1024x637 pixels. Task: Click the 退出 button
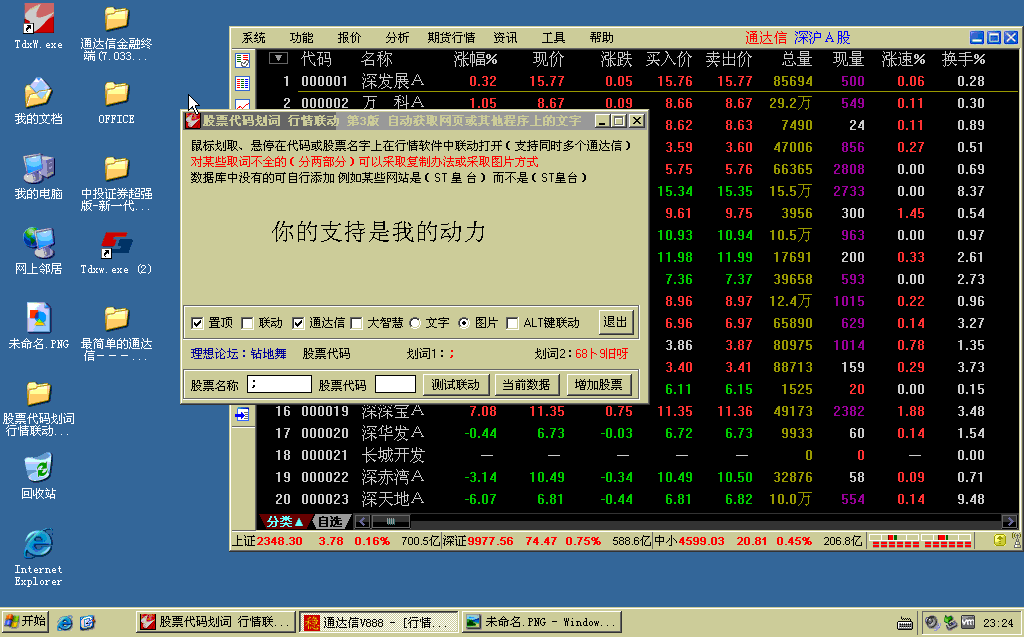click(x=615, y=322)
